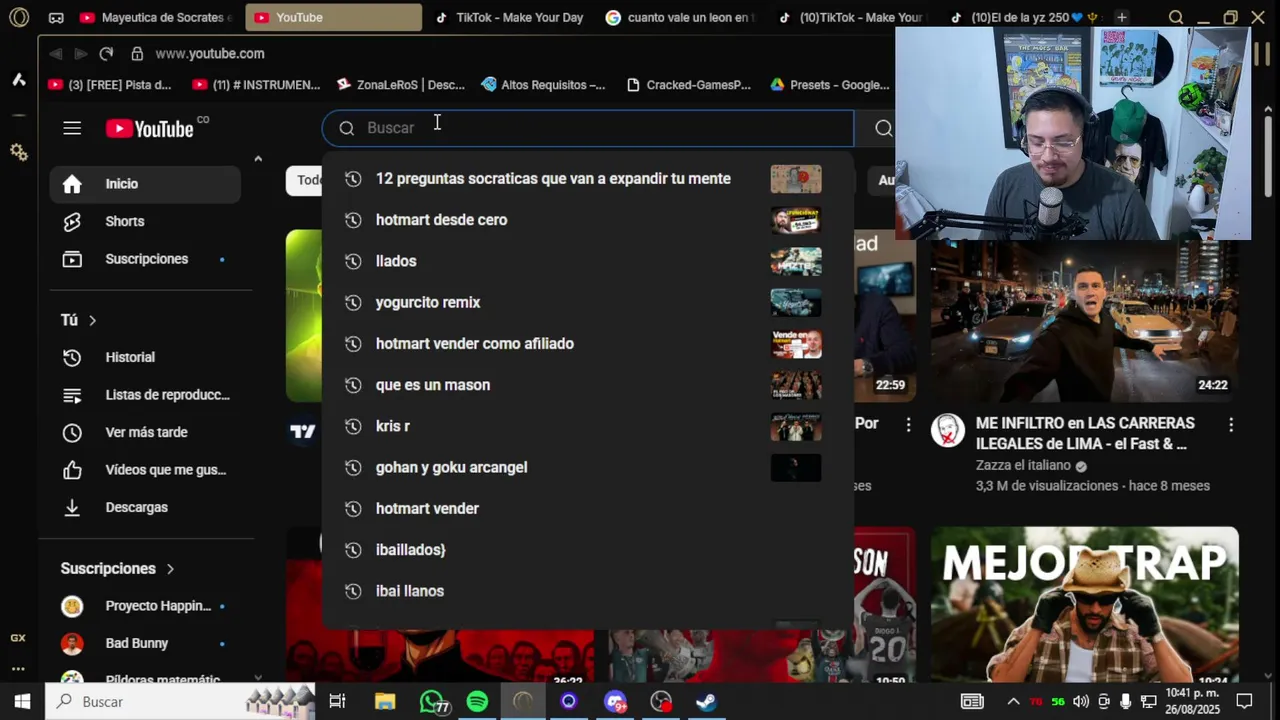Image resolution: width=1280 pixels, height=720 pixels.
Task: Choose suggestion 'llados'
Action: 588,261
